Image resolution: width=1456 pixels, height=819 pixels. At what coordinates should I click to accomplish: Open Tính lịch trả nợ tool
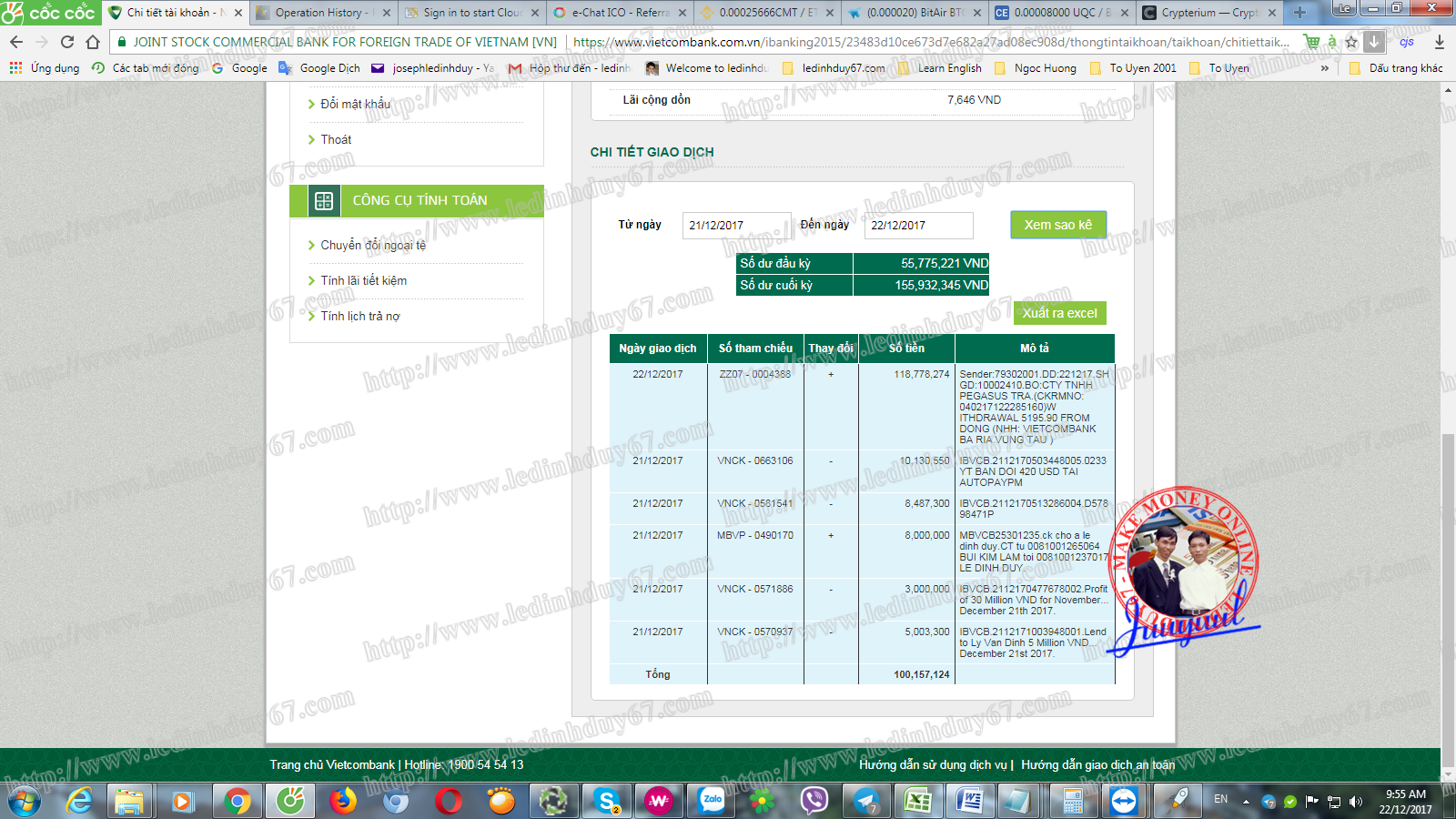click(359, 316)
